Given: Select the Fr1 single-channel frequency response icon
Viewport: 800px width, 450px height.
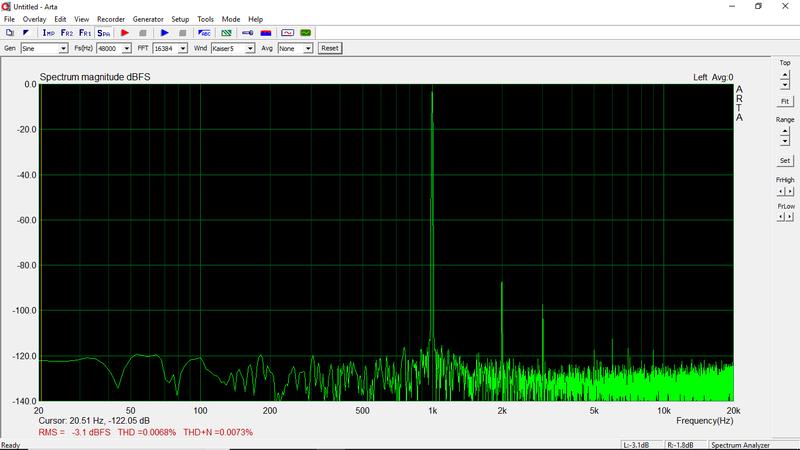Looking at the screenshot, I should point(85,33).
